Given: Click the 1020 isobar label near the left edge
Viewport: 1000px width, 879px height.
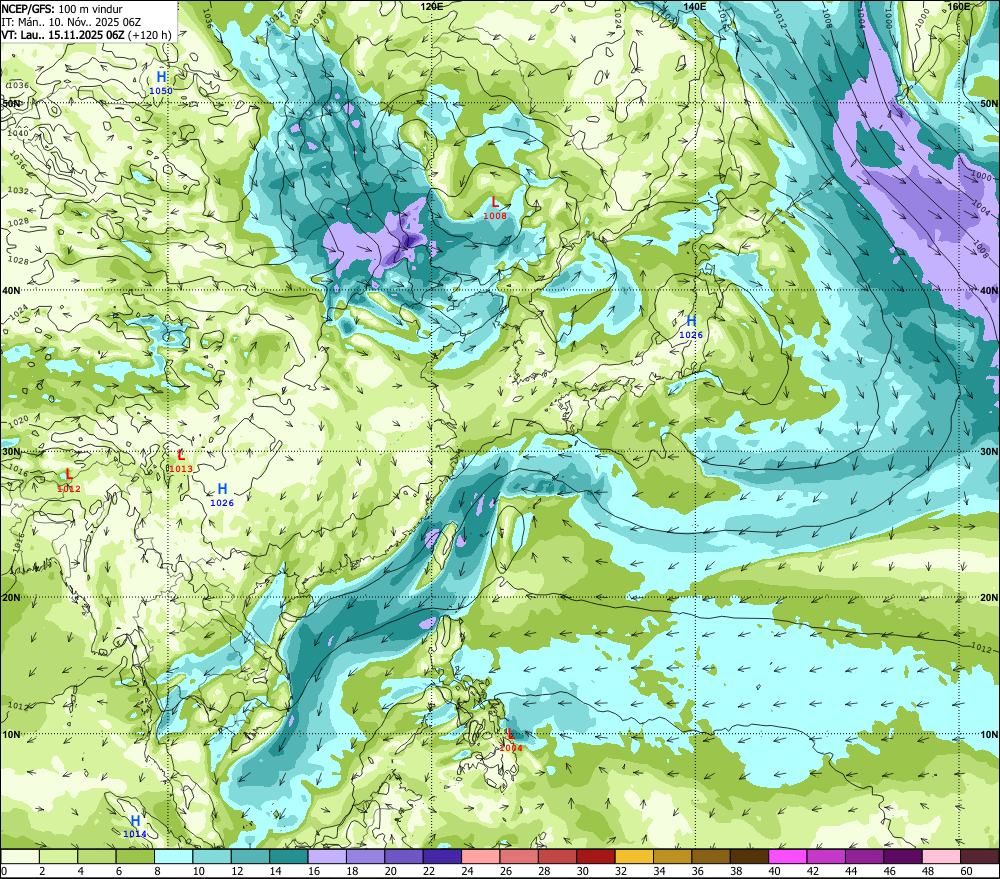Looking at the screenshot, I should (18, 421).
